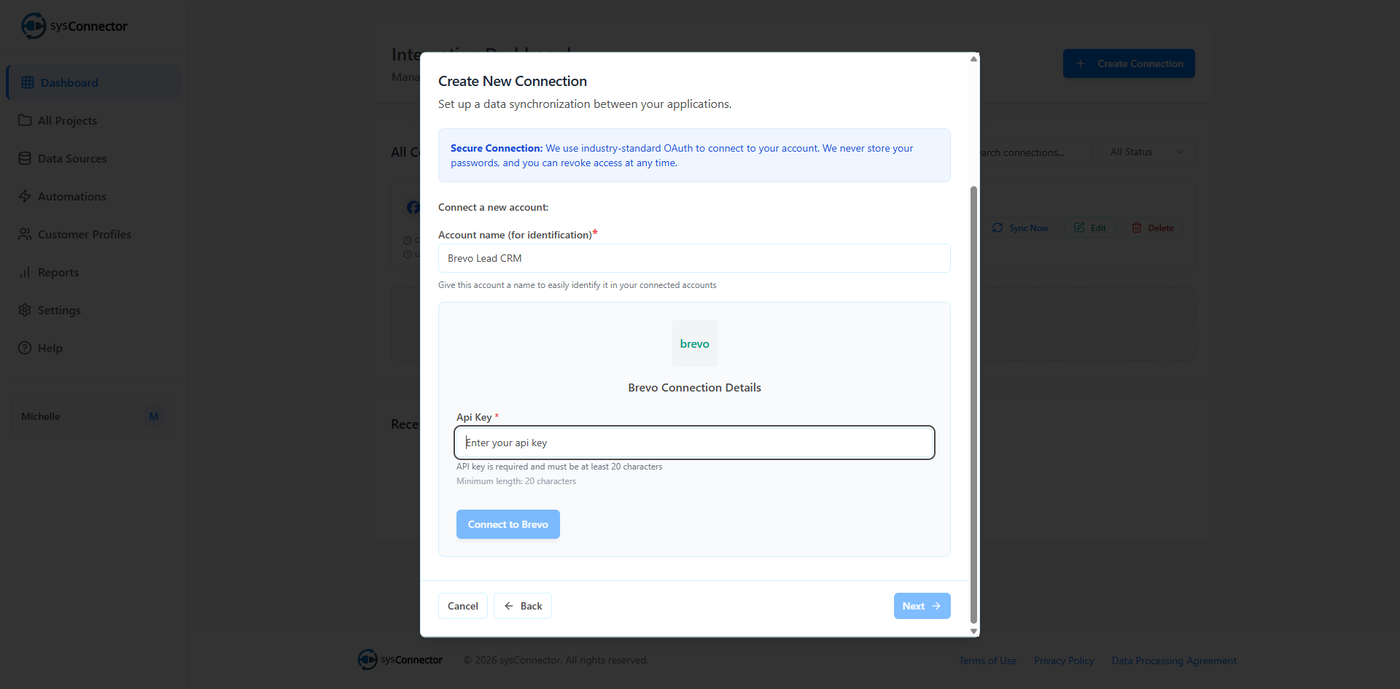Click the Michelle user avatar
Image resolution: width=1400 pixels, height=689 pixels.
tap(153, 417)
